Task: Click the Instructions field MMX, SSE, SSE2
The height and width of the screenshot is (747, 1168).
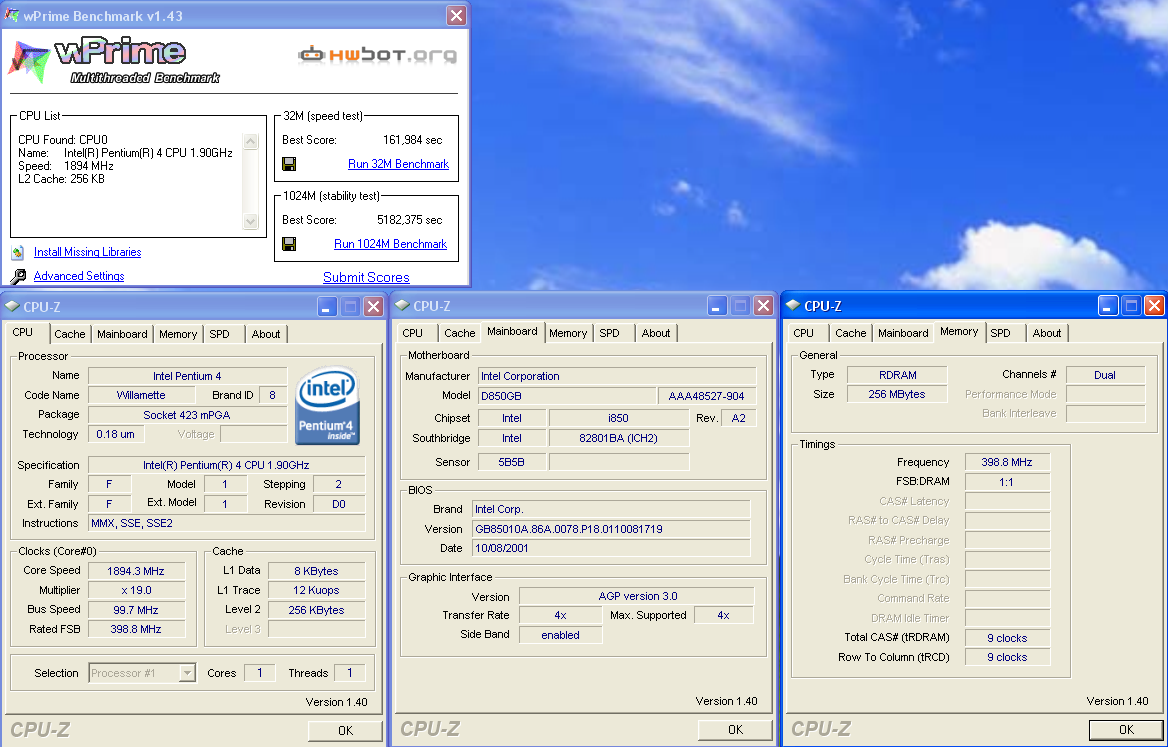Action: (x=226, y=524)
